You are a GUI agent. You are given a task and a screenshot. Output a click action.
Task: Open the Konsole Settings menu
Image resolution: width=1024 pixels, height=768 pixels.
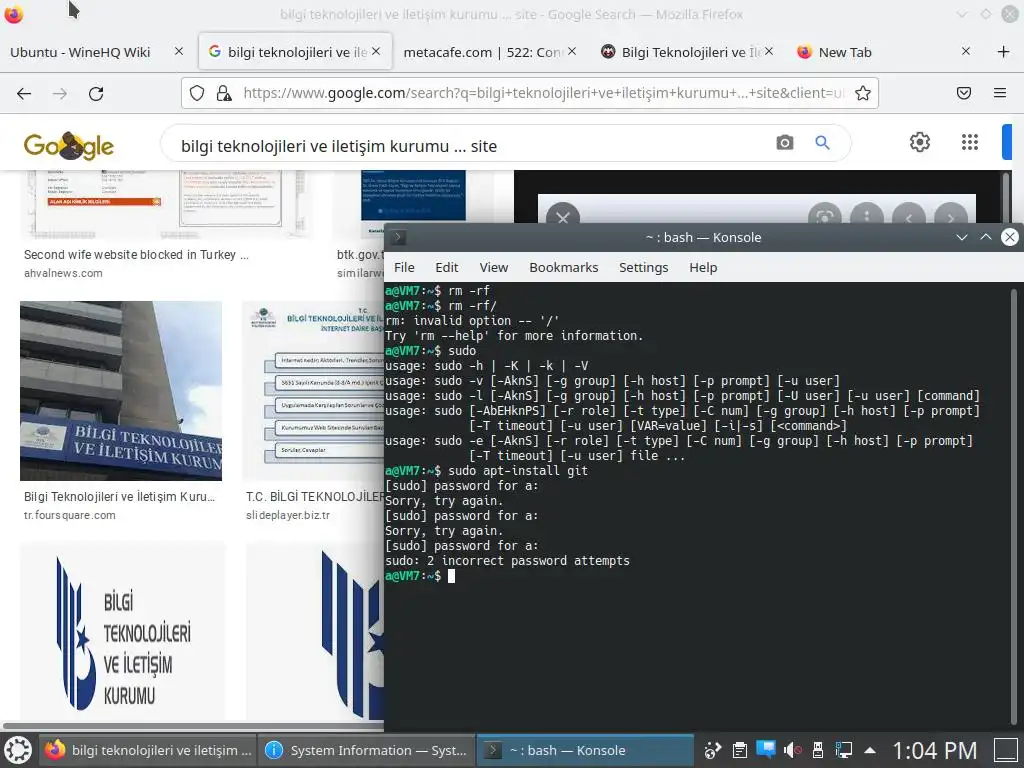pos(643,267)
